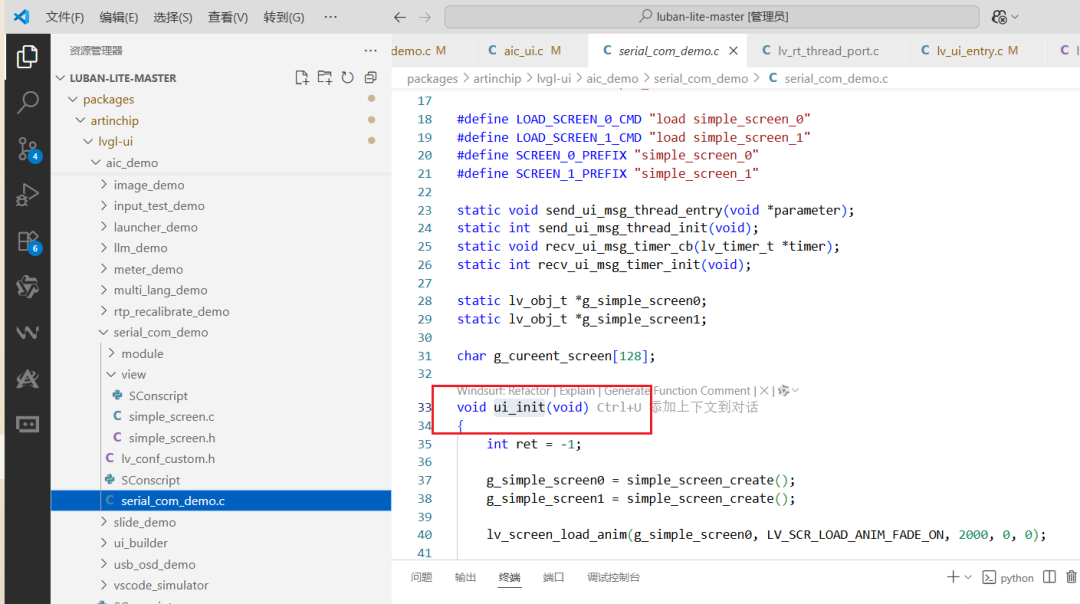The width and height of the screenshot is (1080, 604).
Task: Open explorer views more actions menu
Action: coord(371,50)
